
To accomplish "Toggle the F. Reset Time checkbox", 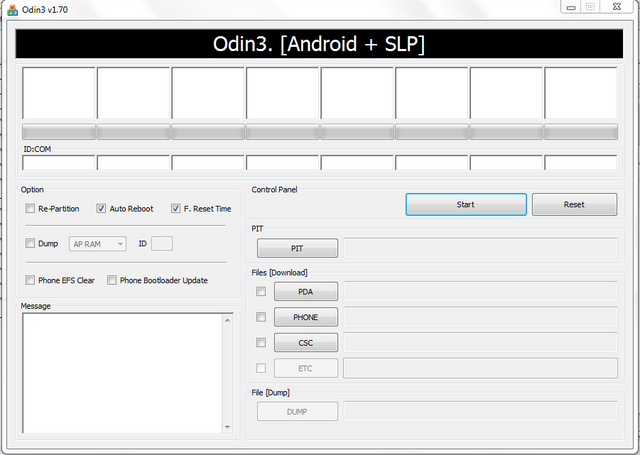I will (x=176, y=209).
